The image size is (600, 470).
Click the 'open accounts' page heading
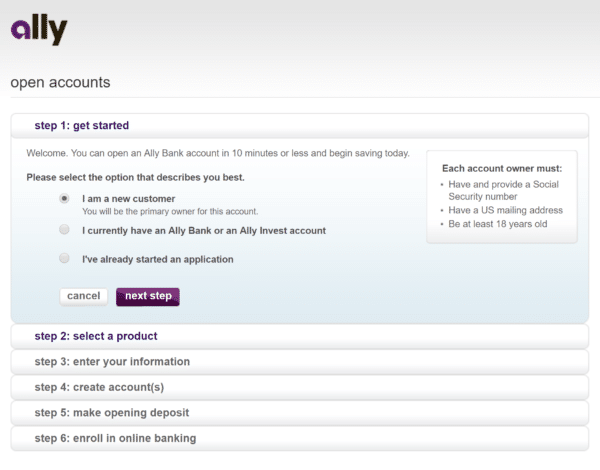(x=60, y=82)
